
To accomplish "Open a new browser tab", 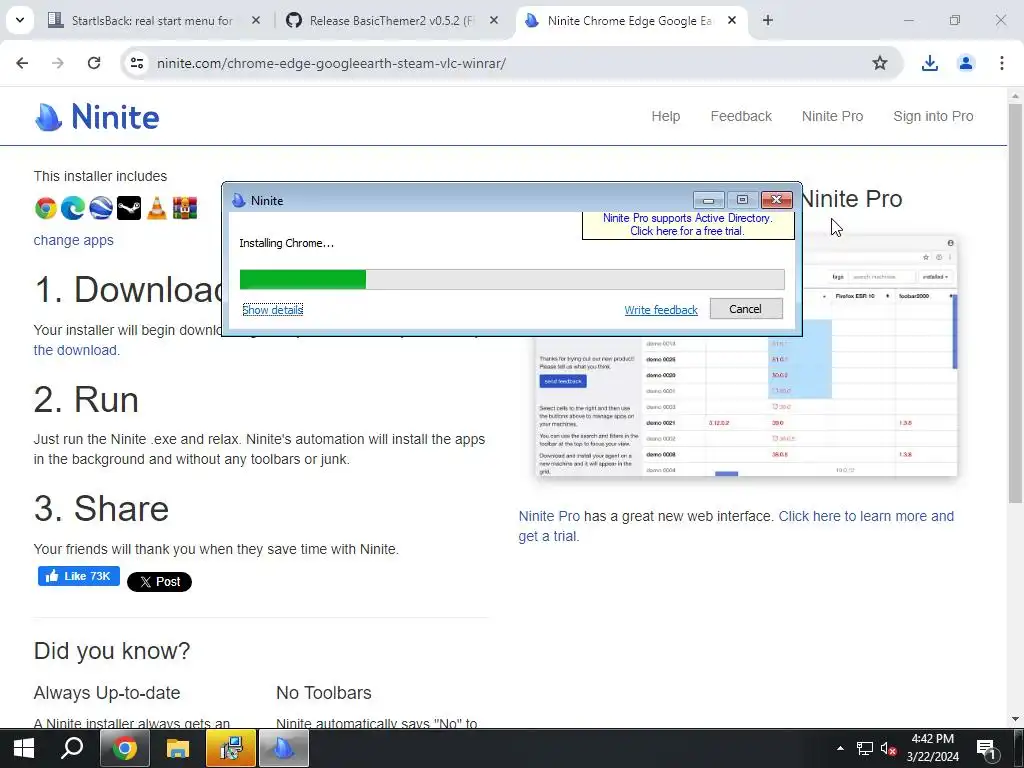I will [768, 20].
